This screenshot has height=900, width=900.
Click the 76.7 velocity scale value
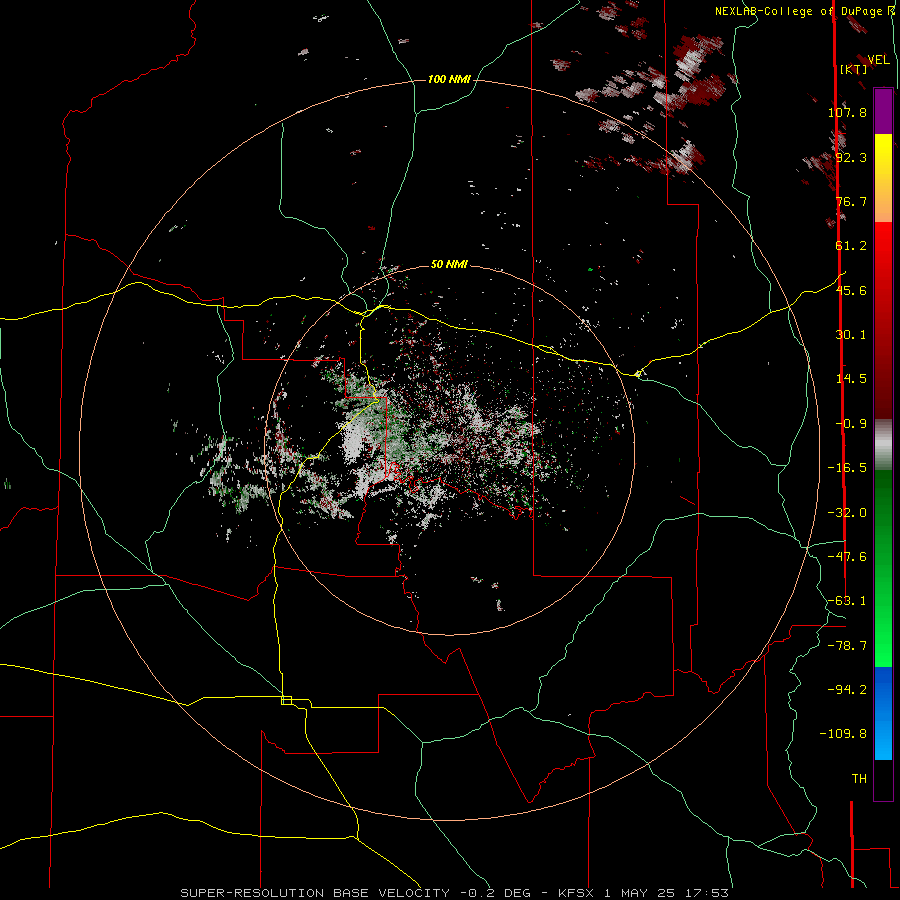[x=851, y=201]
